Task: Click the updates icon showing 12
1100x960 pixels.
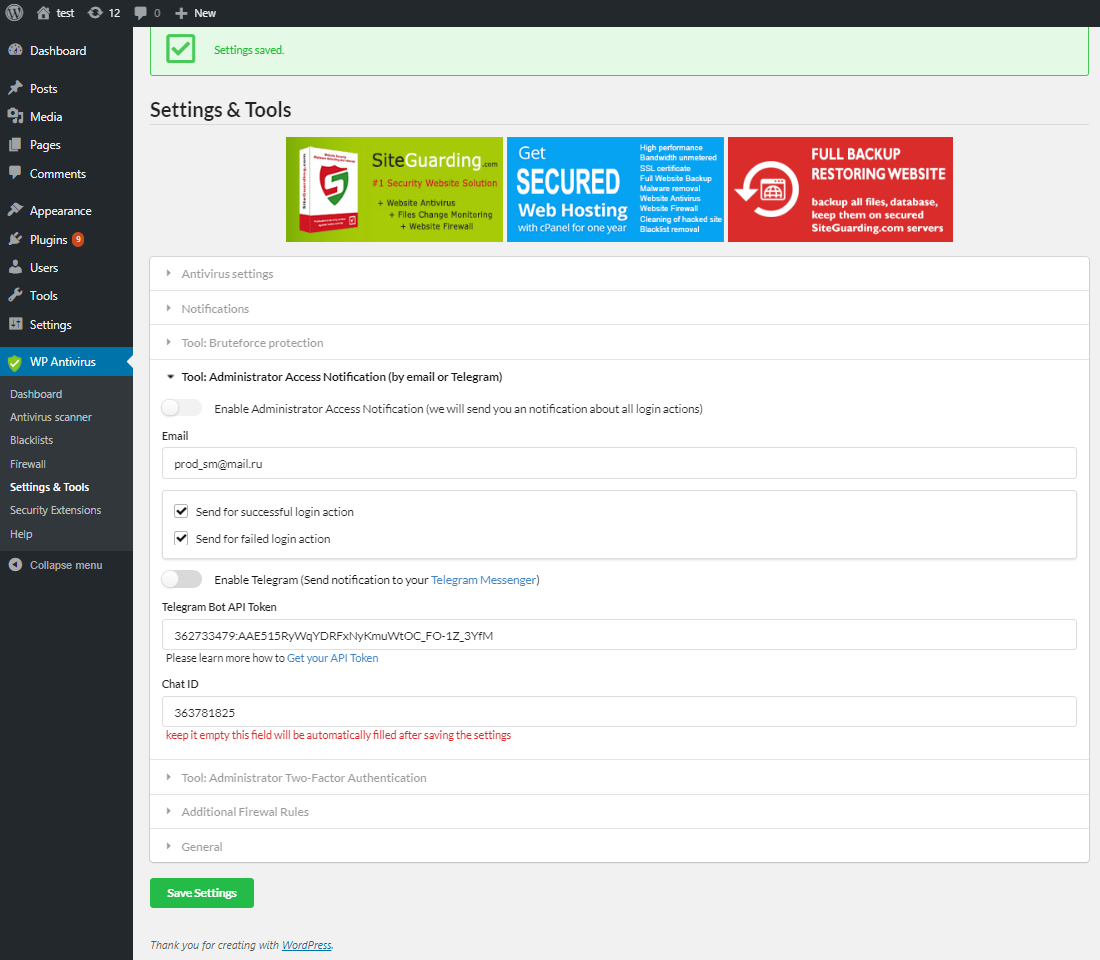Action: click(x=95, y=13)
